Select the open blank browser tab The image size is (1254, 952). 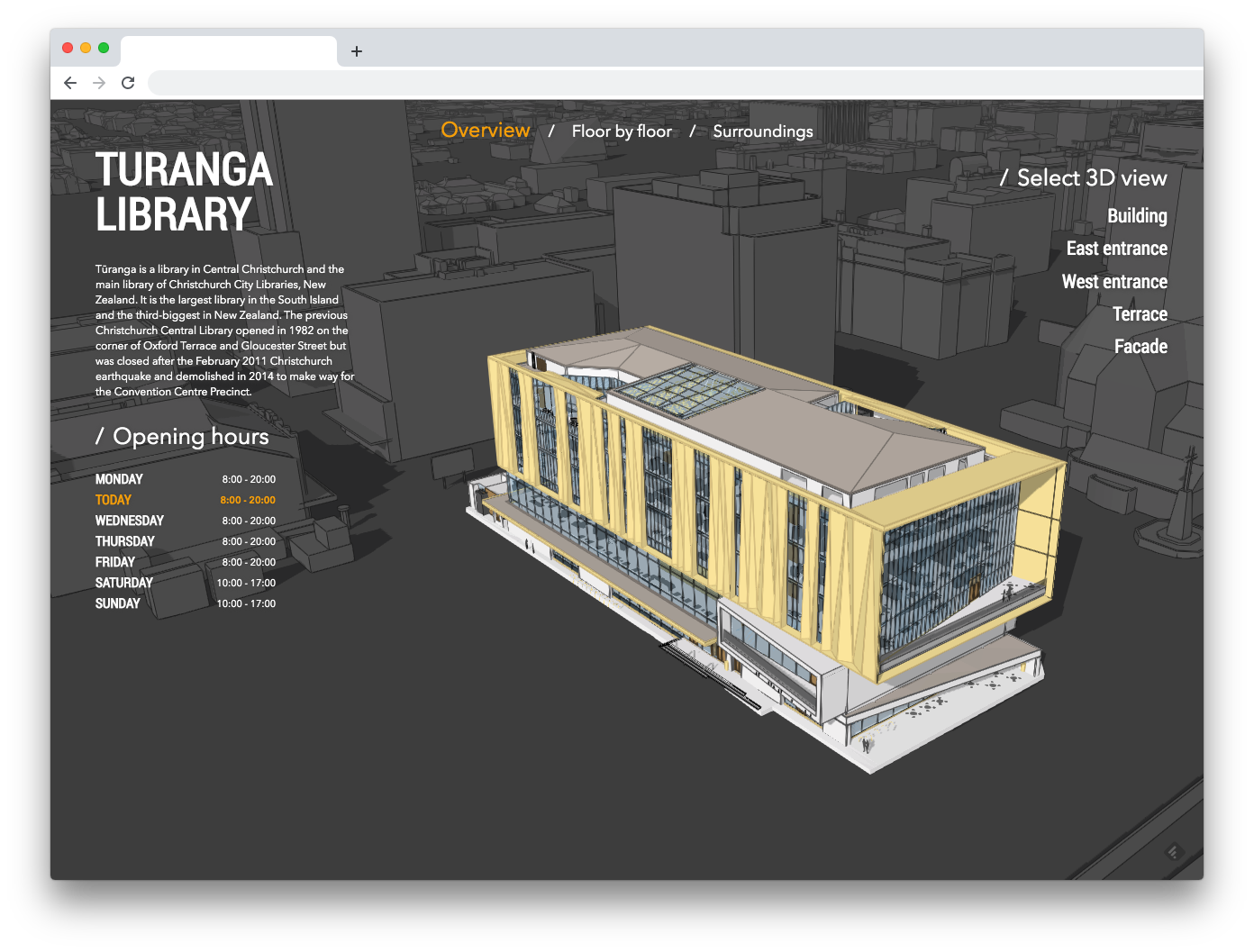click(x=229, y=51)
